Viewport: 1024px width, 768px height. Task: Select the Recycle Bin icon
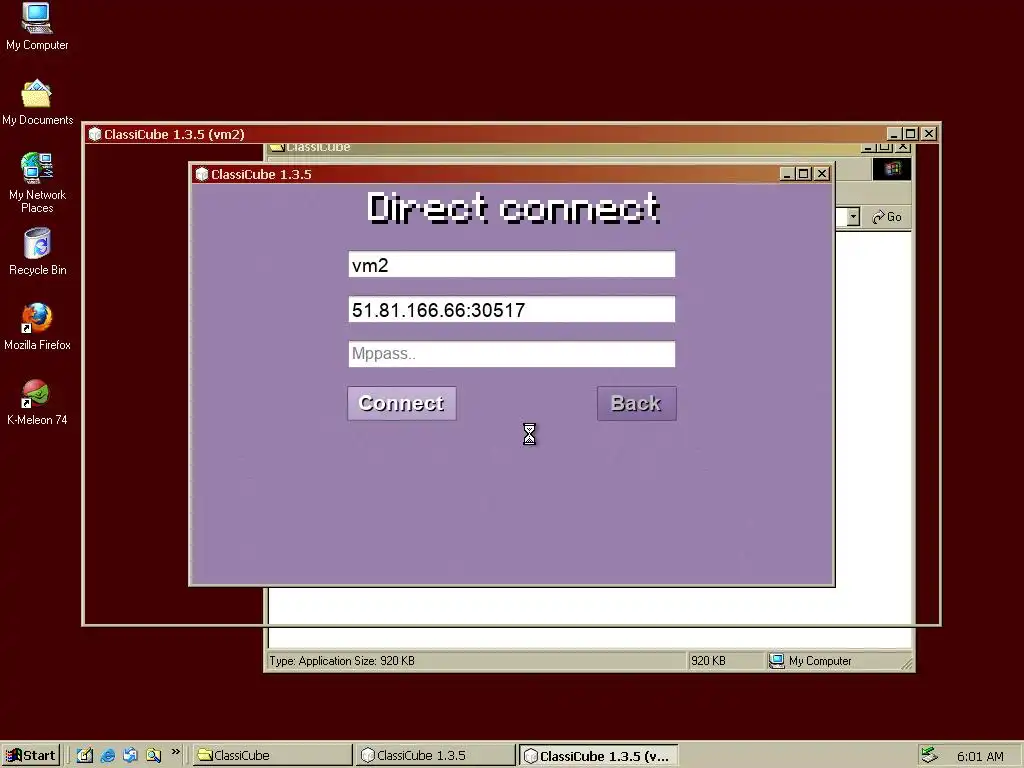(x=37, y=251)
